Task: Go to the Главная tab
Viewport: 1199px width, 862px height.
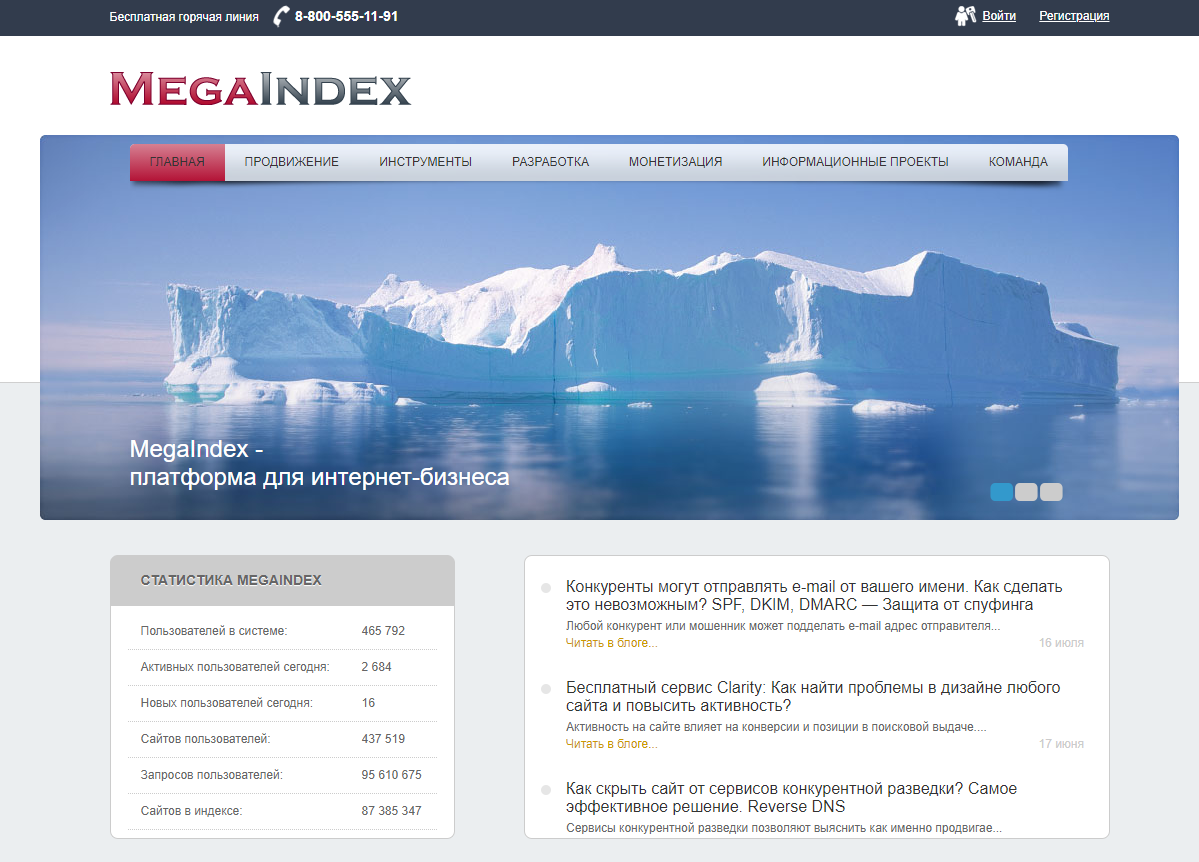Action: (177, 162)
